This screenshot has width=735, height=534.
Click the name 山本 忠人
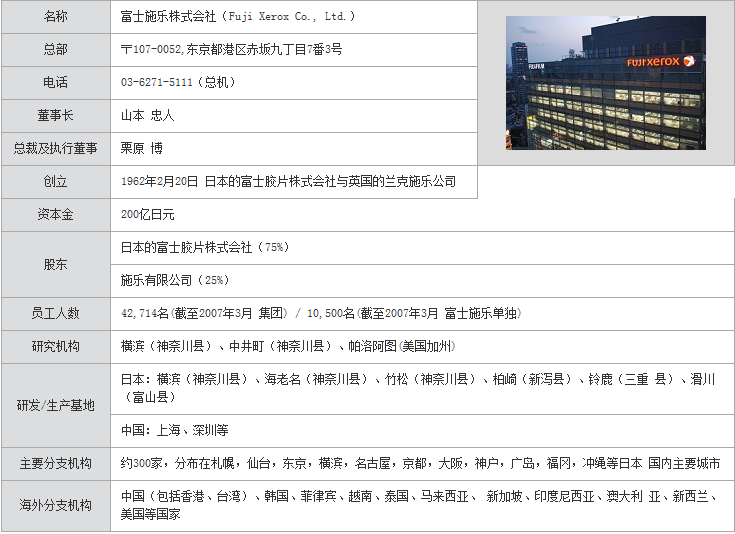(x=147, y=116)
